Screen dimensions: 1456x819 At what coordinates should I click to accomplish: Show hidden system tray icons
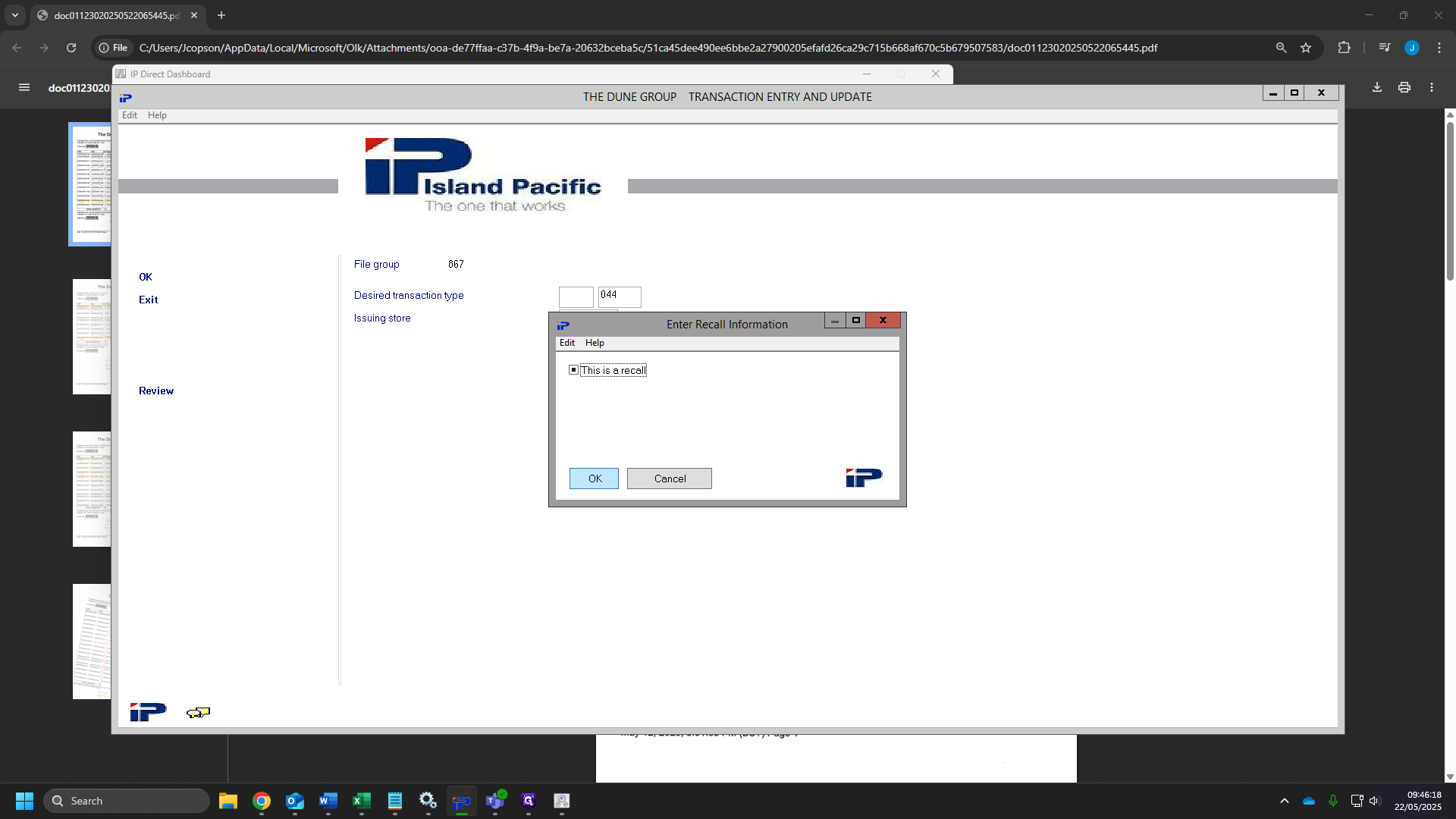1285,801
